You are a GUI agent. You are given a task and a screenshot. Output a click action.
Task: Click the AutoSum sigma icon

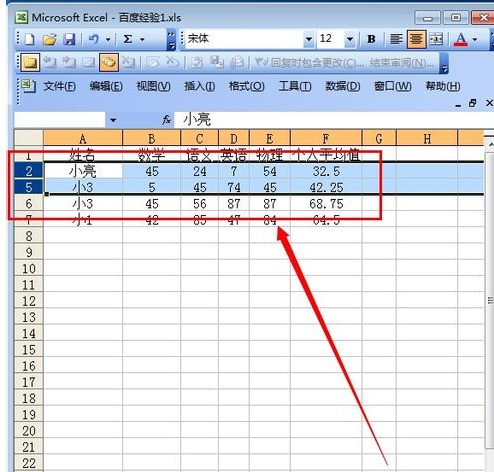click(x=127, y=39)
